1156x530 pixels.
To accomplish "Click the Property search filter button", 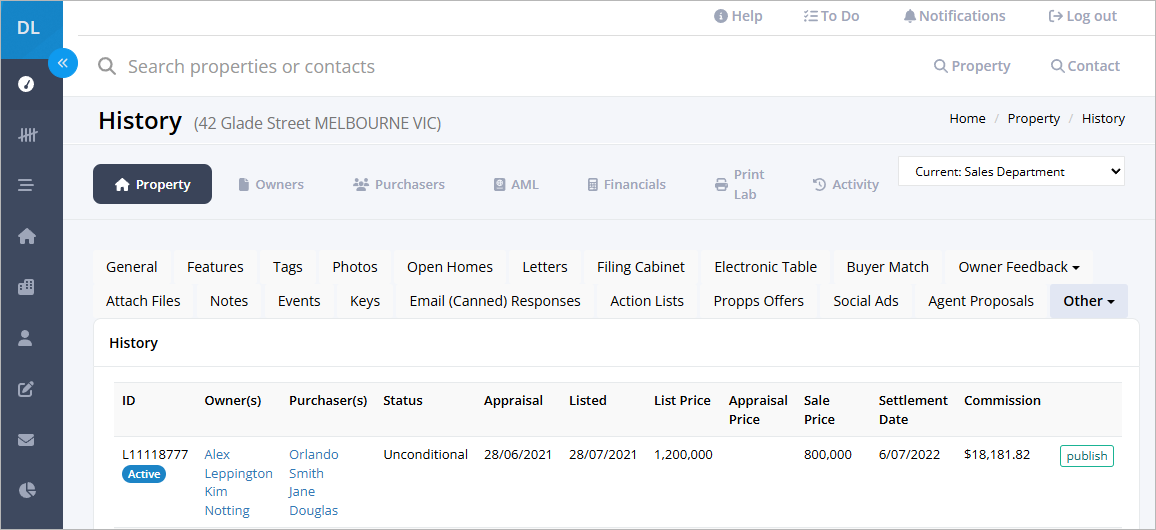I will coord(972,66).
